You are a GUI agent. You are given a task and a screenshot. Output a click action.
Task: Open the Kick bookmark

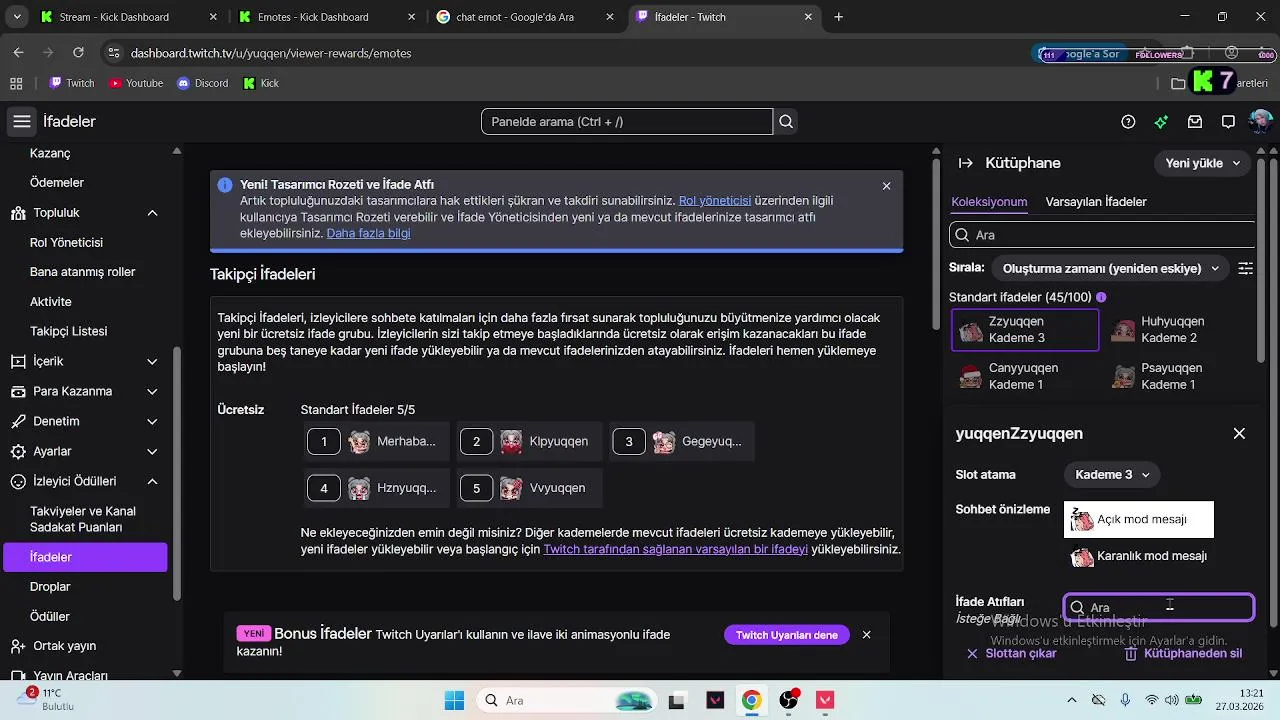[x=262, y=83]
